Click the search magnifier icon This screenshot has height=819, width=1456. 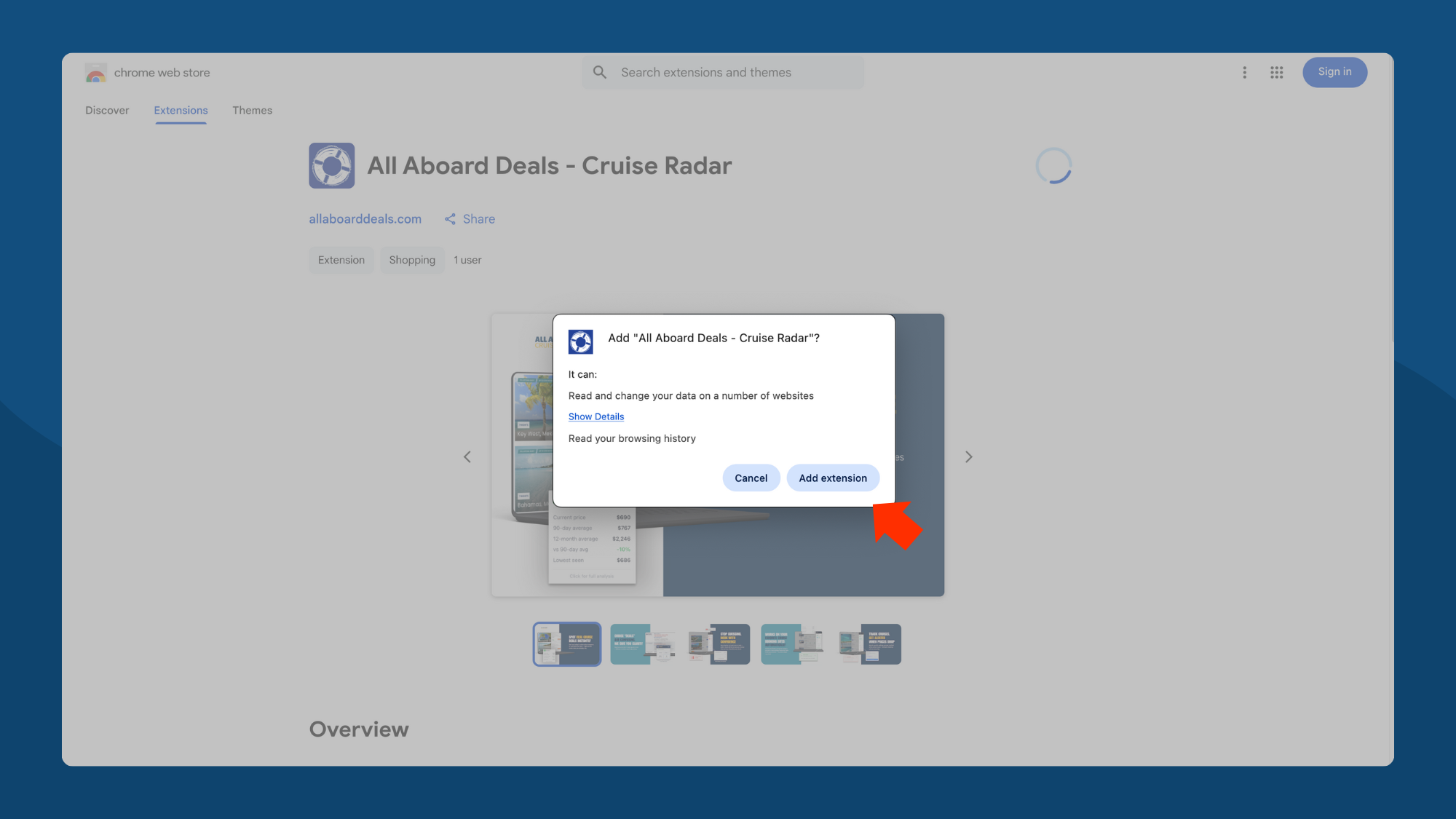(x=600, y=73)
